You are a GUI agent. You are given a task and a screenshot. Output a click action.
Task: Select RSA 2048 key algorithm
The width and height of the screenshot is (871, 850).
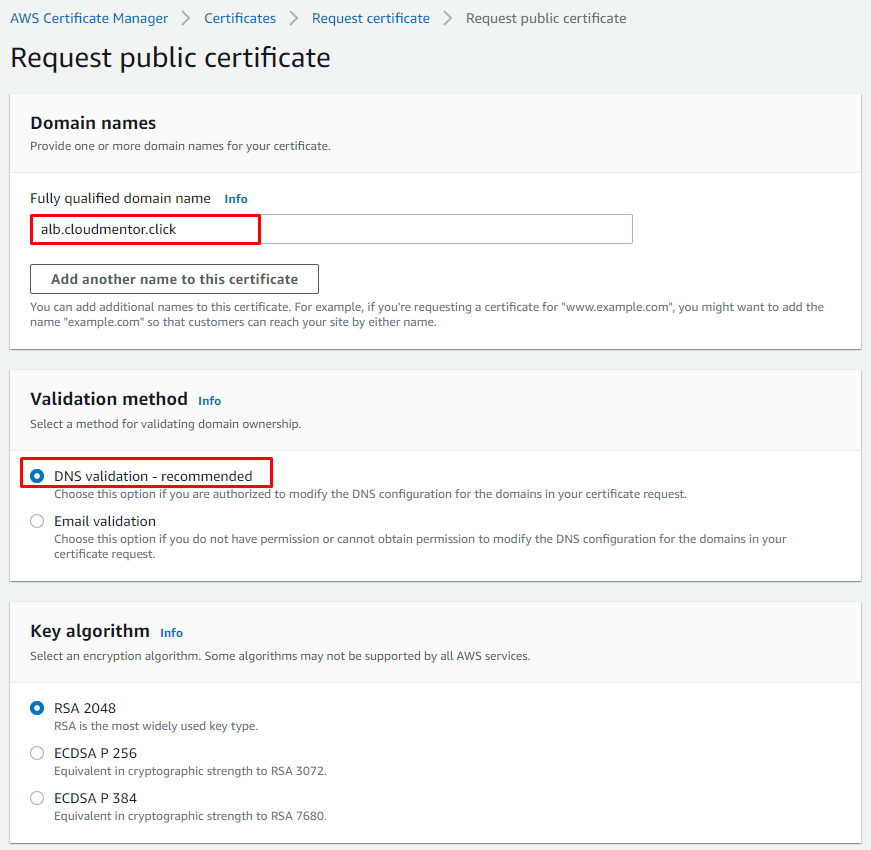37,708
